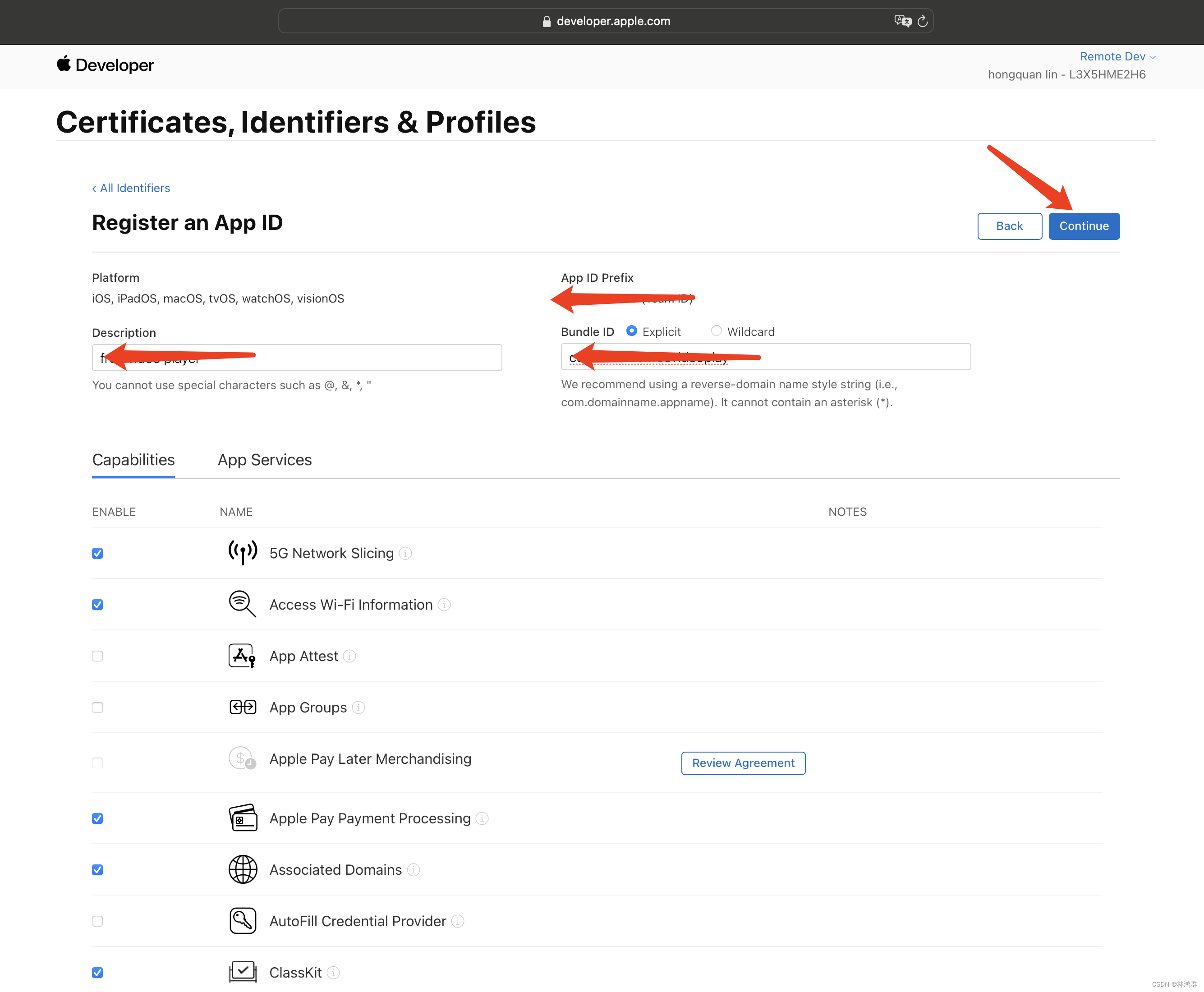Click the Review Agreement button
Viewport: 1204px width, 992px height.
[743, 763]
